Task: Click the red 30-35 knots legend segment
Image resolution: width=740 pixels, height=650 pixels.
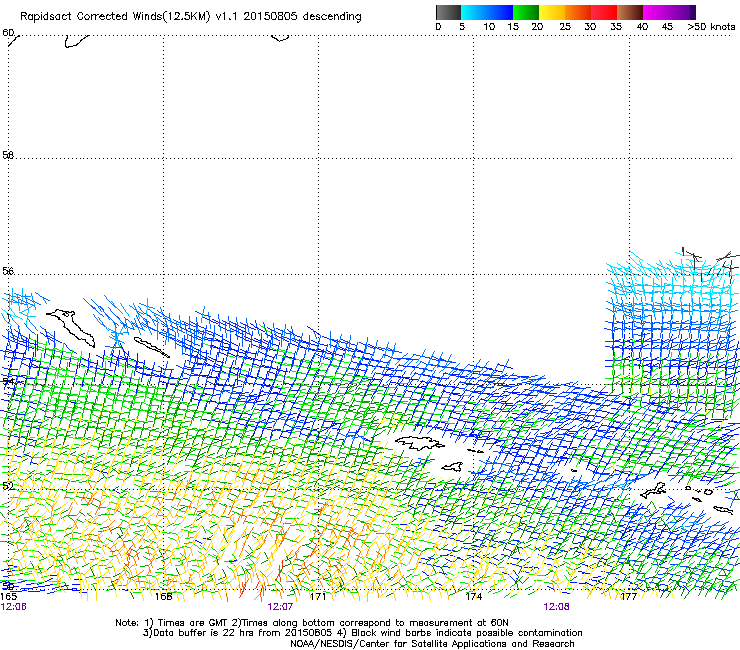Action: click(x=604, y=12)
